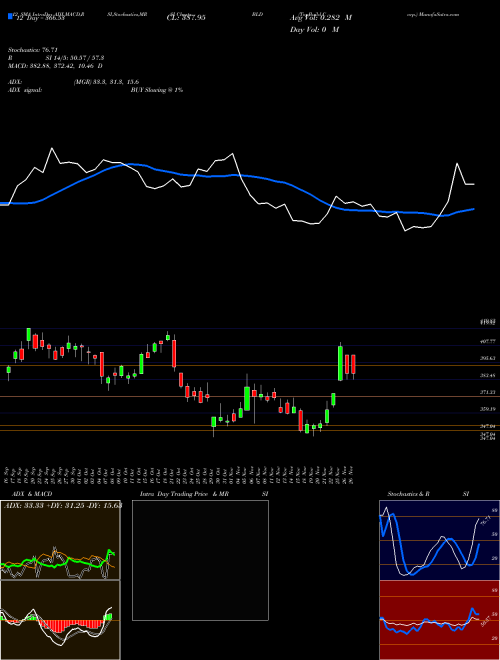
Task: Click the 'CL: 387.95' closing price text
Action: tap(186, 18)
